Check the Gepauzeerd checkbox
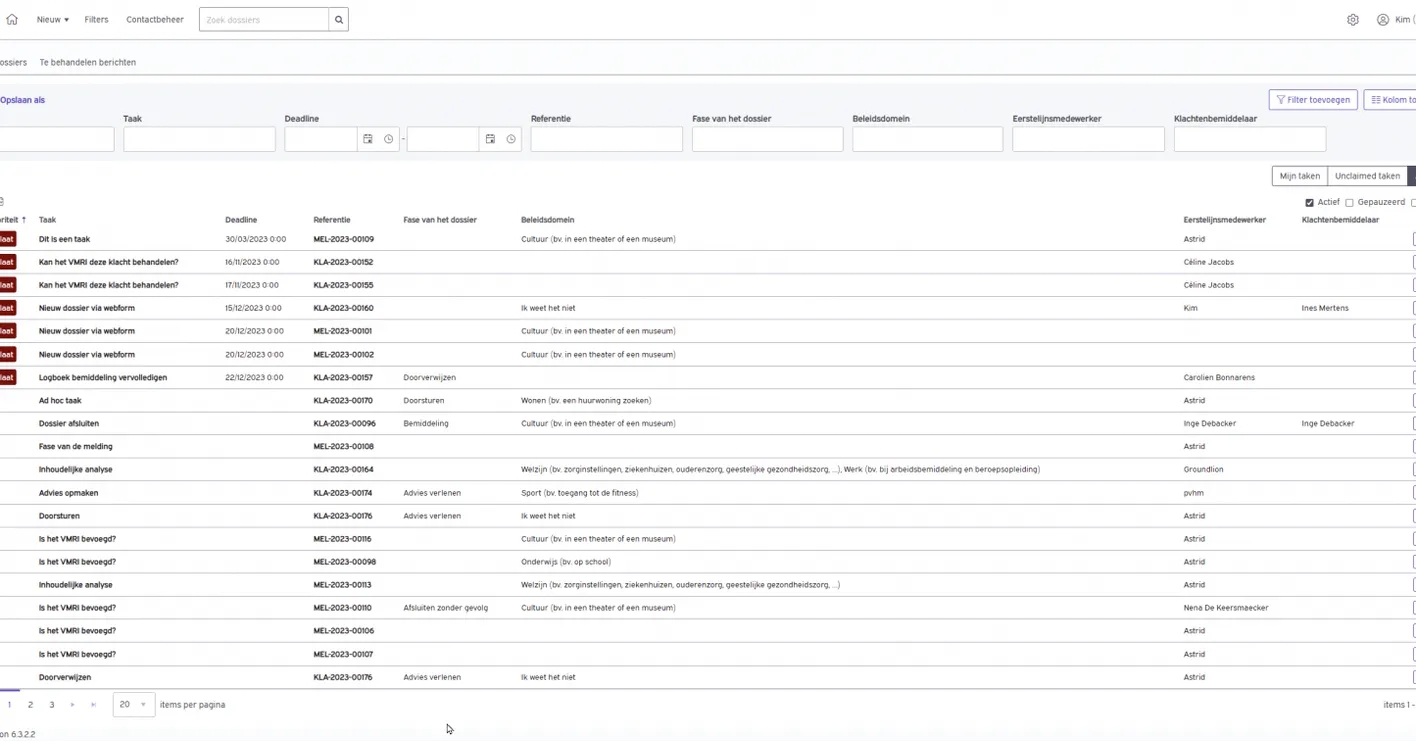 coord(1349,203)
